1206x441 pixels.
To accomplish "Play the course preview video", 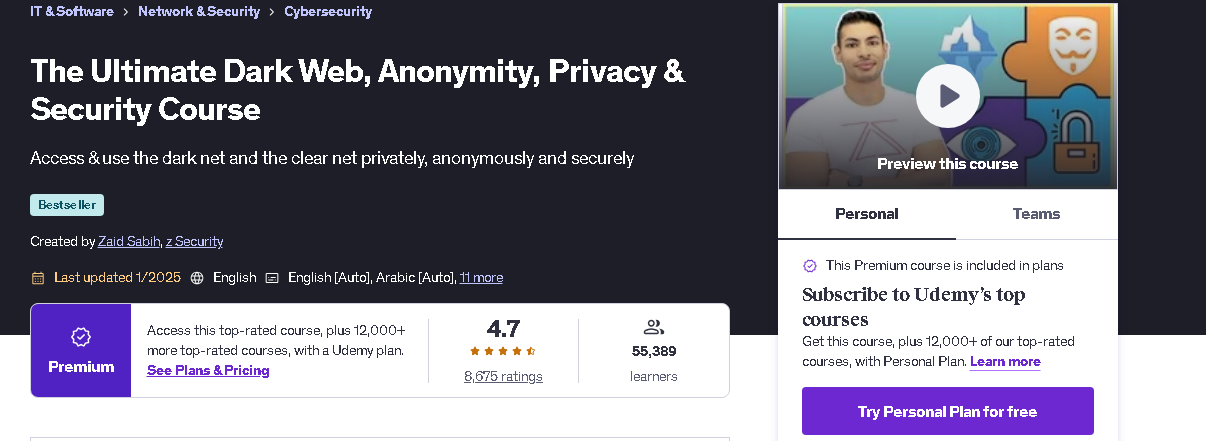I will (947, 96).
